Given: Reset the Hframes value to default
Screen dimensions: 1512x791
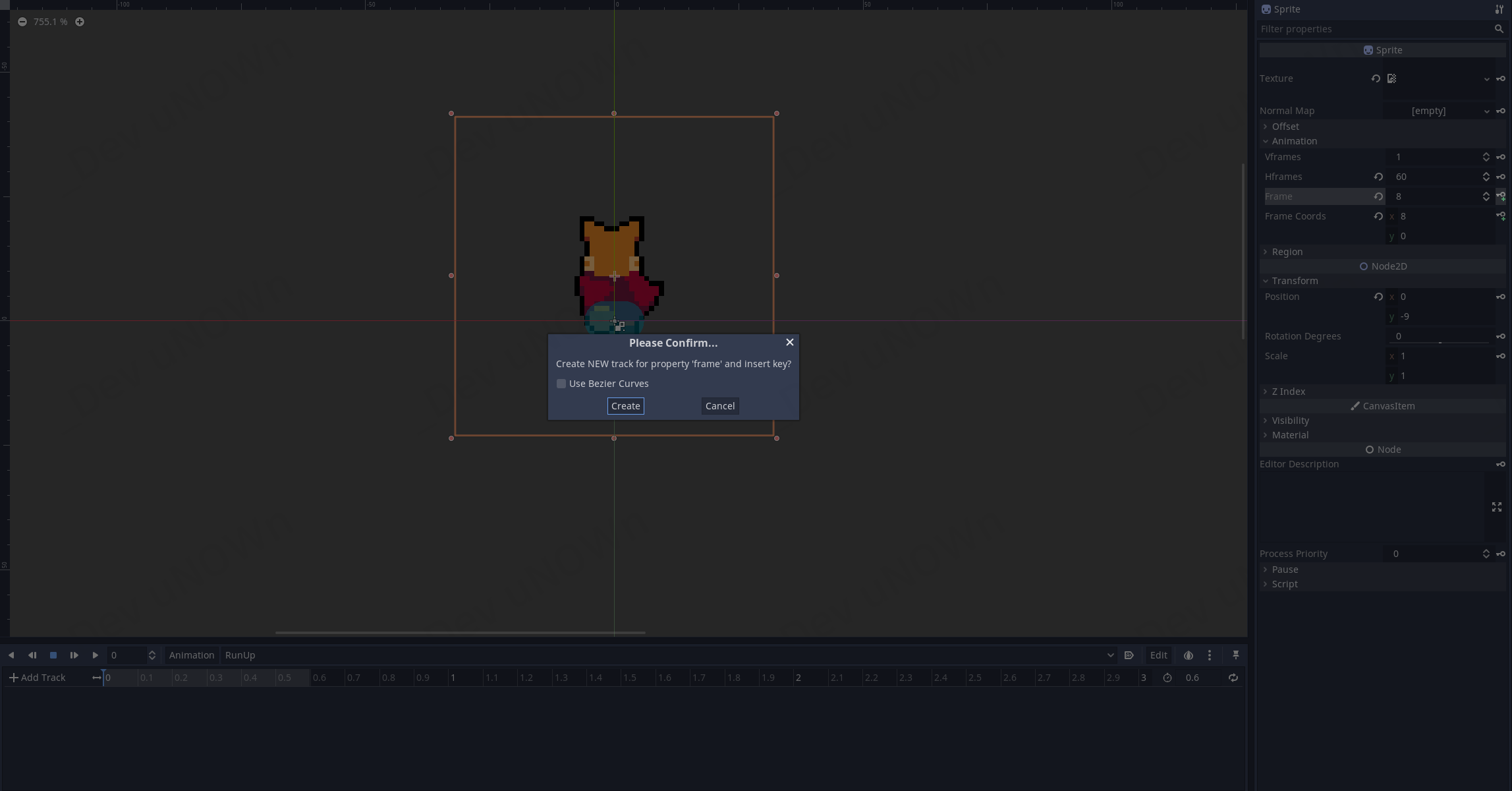Looking at the screenshot, I should 1378,177.
